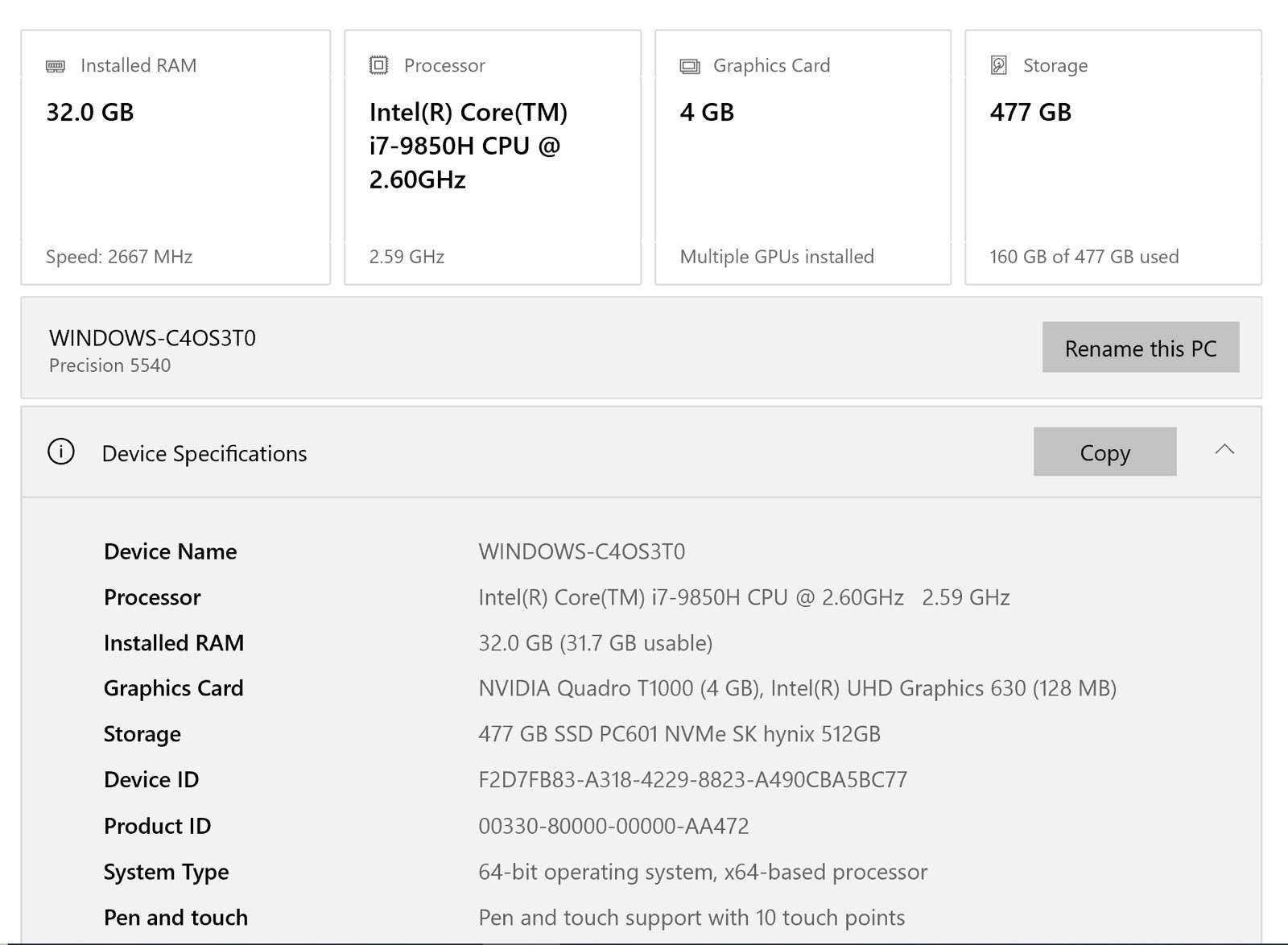Select the WINDOWS-C4OS3T0 Device Name value
Screen dimensions: 1288x945
(x=582, y=551)
